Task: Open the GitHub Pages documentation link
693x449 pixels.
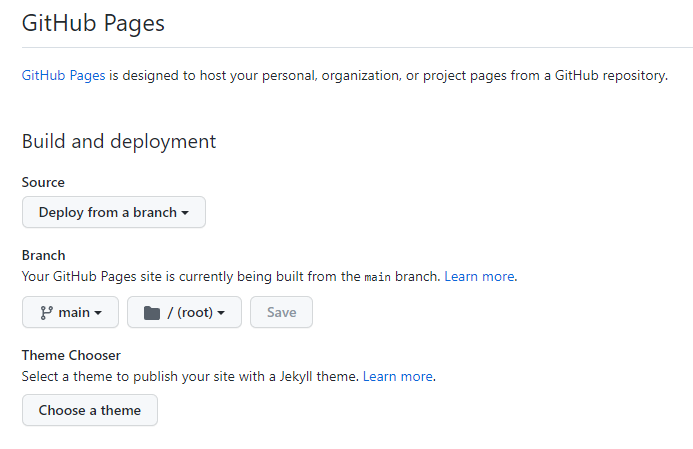Action: pos(63,76)
